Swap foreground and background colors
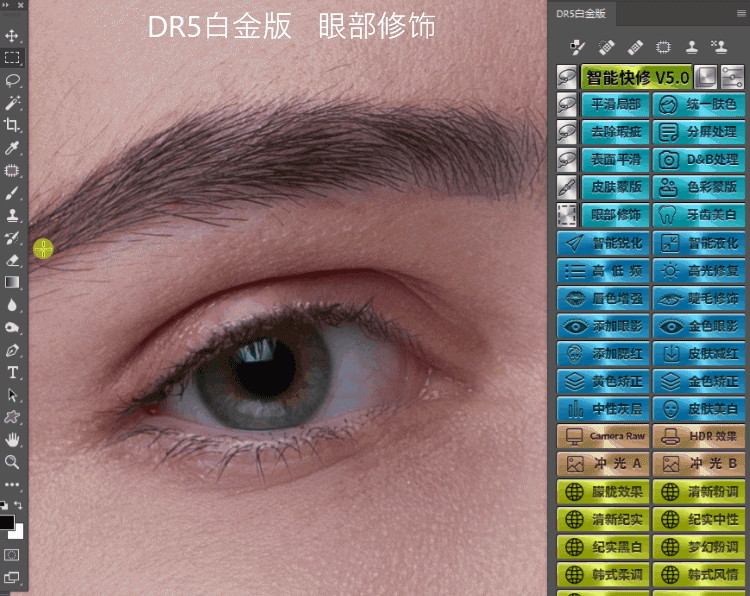This screenshot has height=596, width=750. [19, 506]
